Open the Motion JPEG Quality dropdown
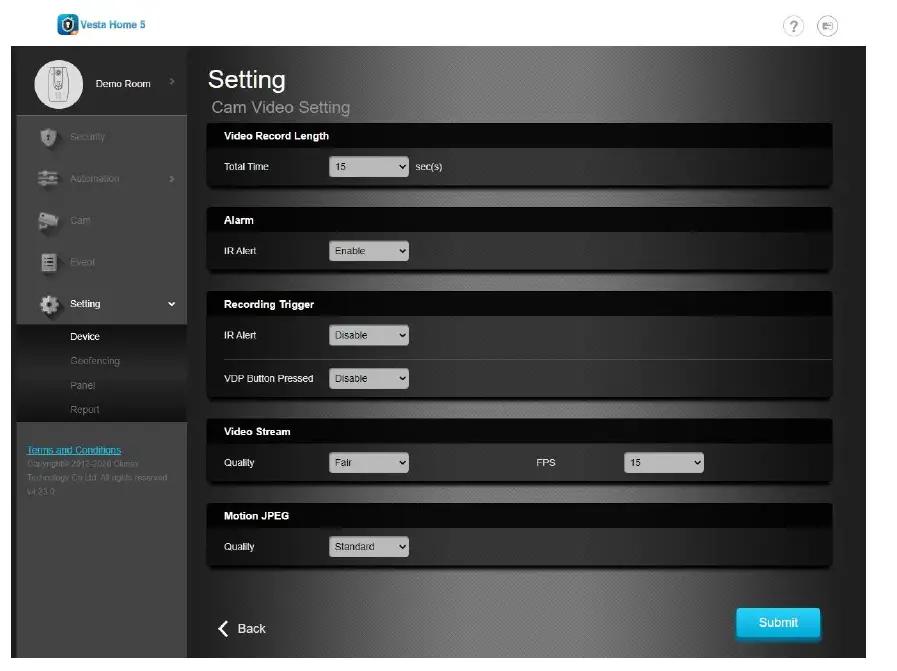 point(368,546)
